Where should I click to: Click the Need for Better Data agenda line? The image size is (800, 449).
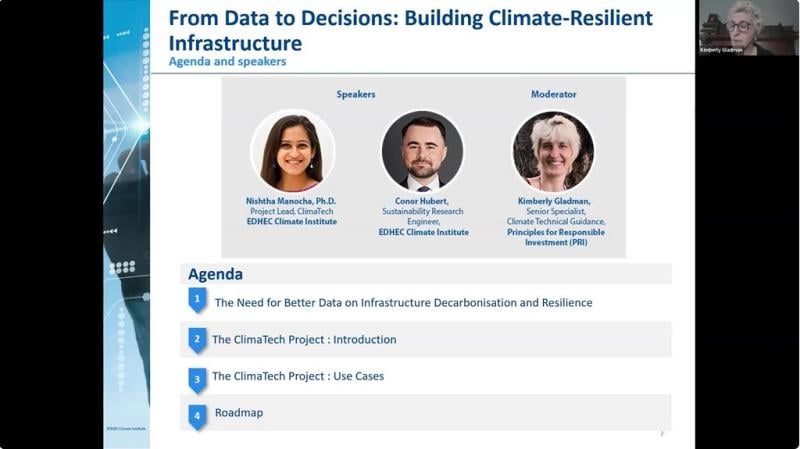click(x=403, y=302)
